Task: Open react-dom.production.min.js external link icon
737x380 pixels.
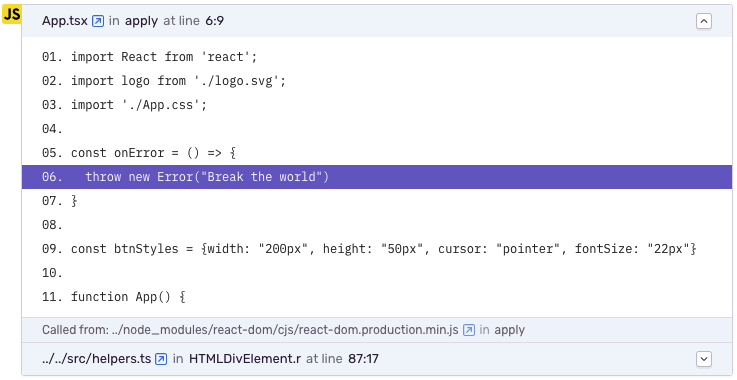Action: click(x=469, y=330)
